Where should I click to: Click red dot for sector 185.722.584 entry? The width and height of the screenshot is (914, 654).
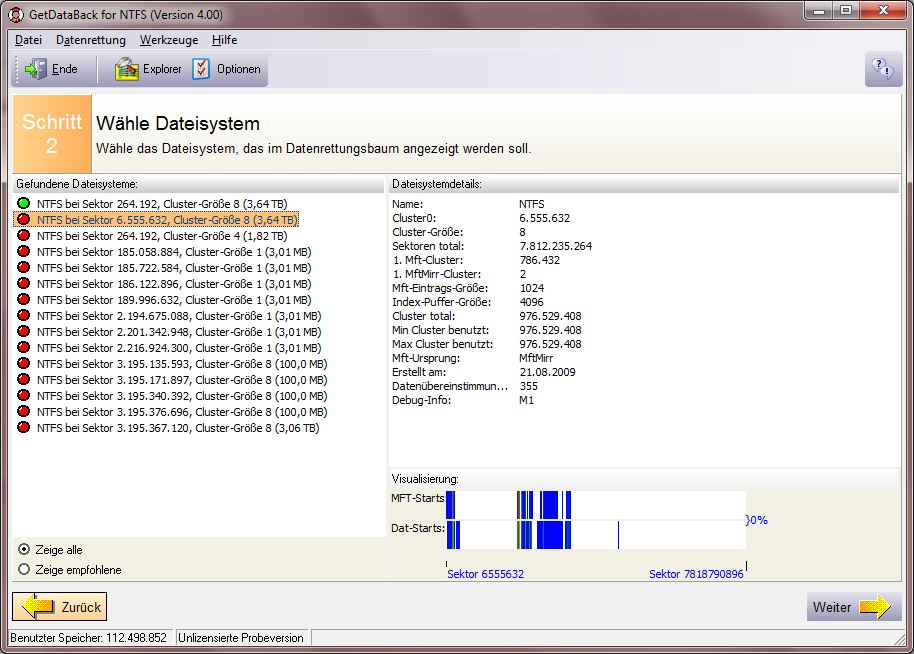pyautogui.click(x=23, y=268)
